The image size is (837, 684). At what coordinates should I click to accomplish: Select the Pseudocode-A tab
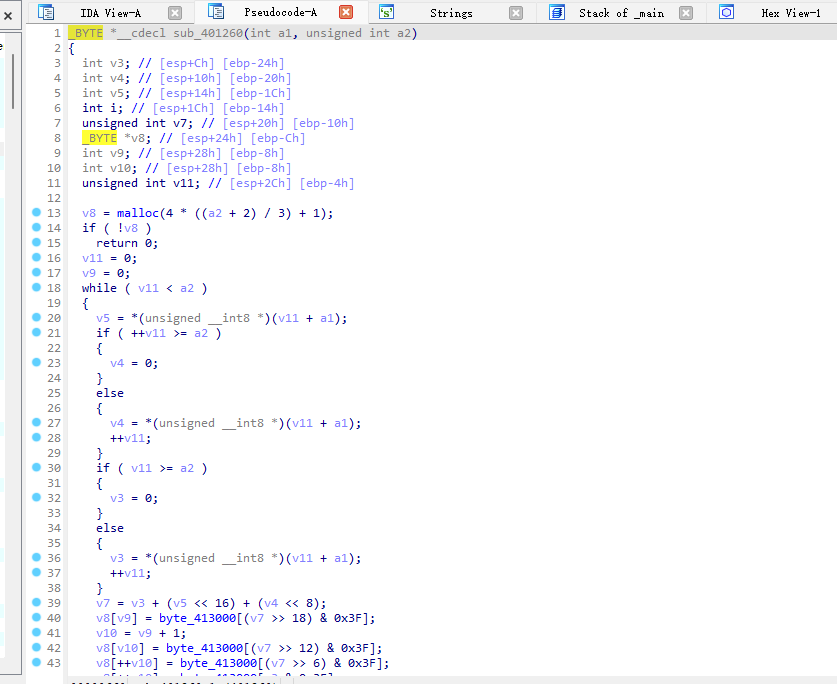click(x=280, y=12)
